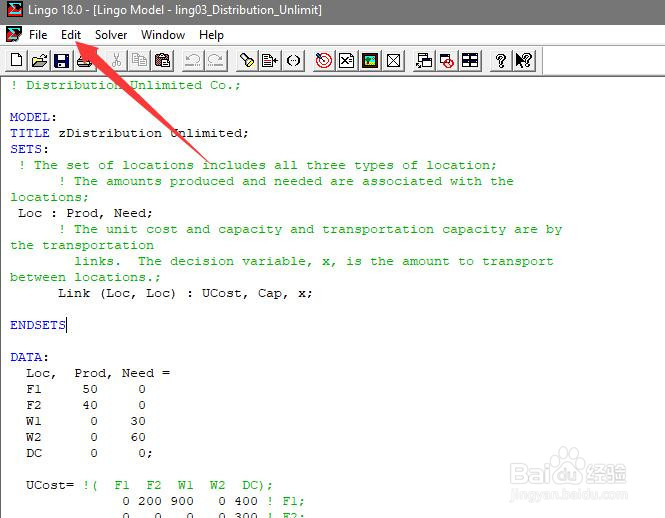This screenshot has width=665, height=518.
Task: Match parenthesis using the toolbar icon
Action: 293,61
